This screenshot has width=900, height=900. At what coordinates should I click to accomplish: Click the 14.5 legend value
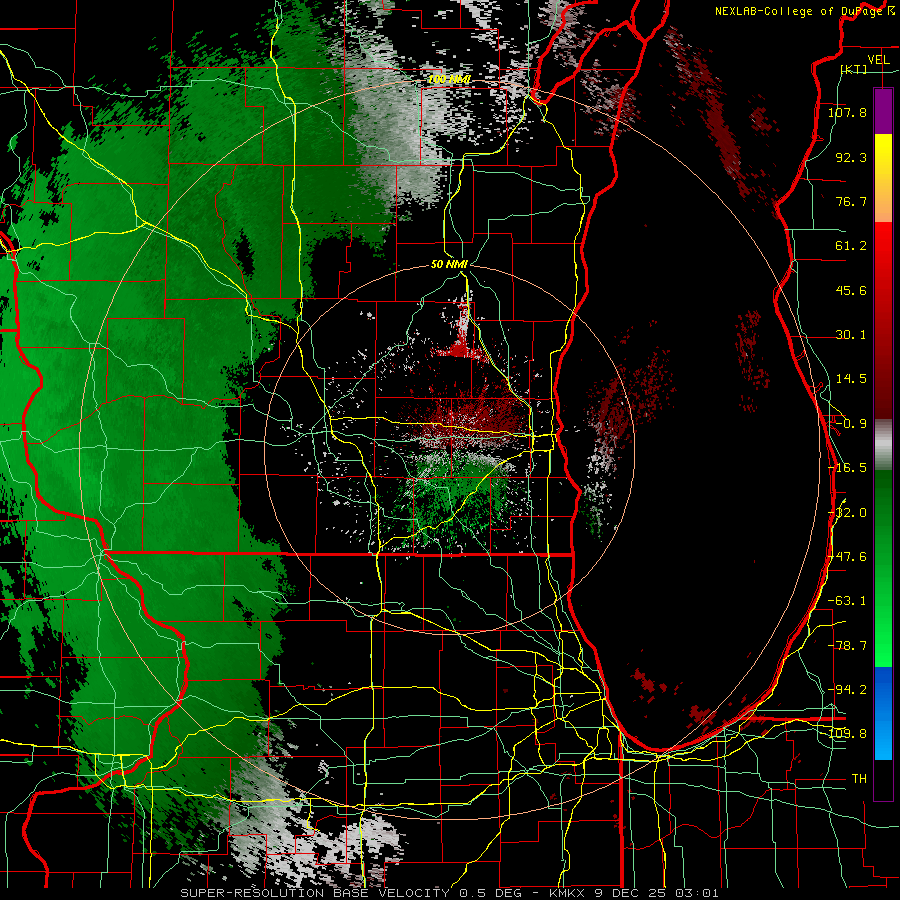click(851, 379)
